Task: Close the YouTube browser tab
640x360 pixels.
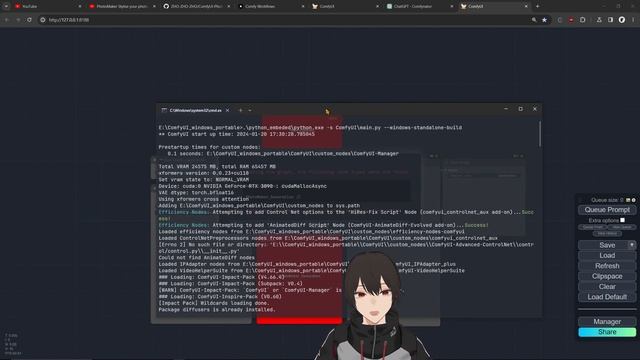Action: 80,7
